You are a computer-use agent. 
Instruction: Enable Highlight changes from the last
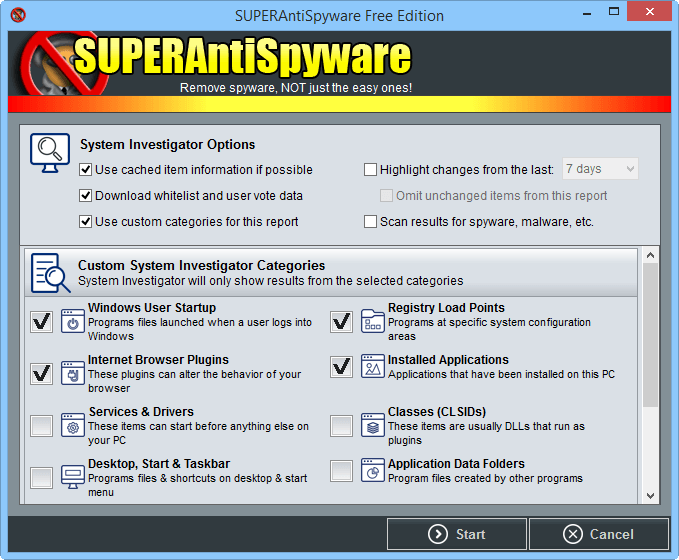tap(370, 169)
